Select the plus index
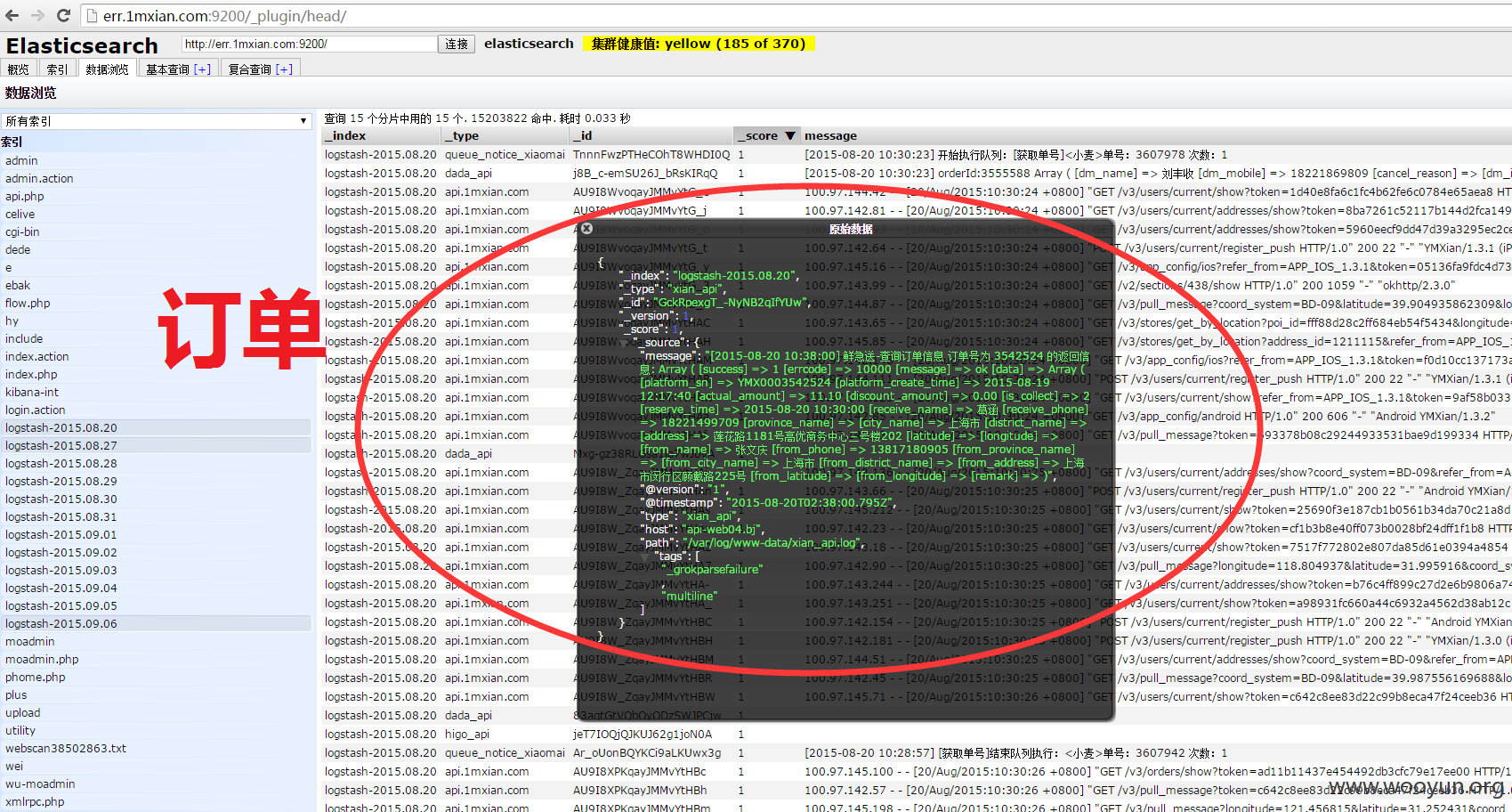 (156, 695)
